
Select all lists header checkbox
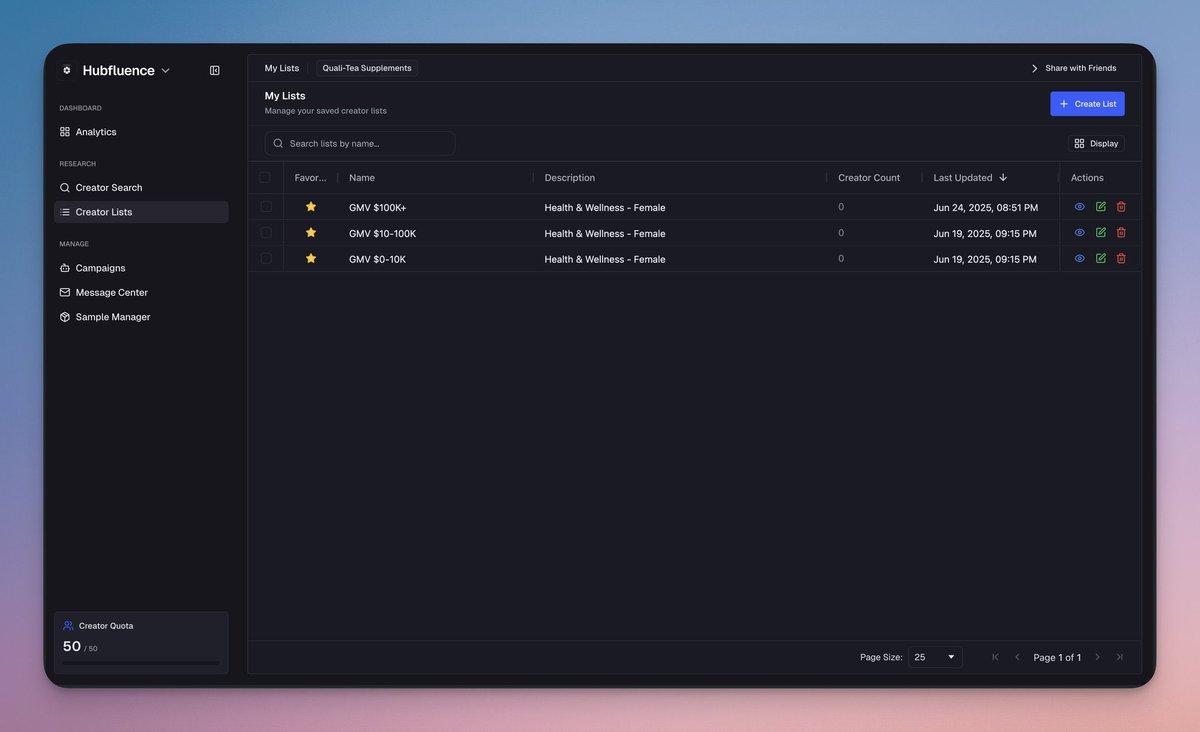[x=265, y=177]
